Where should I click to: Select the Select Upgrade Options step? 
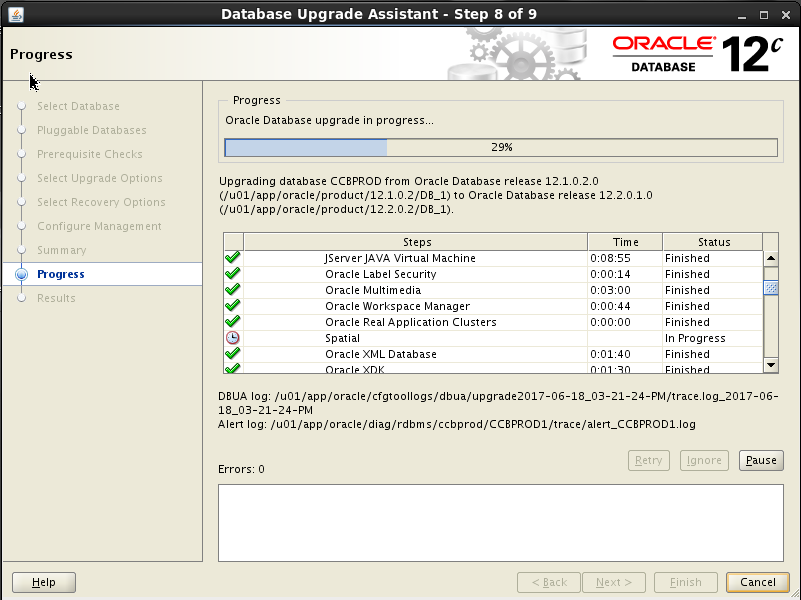(100, 178)
